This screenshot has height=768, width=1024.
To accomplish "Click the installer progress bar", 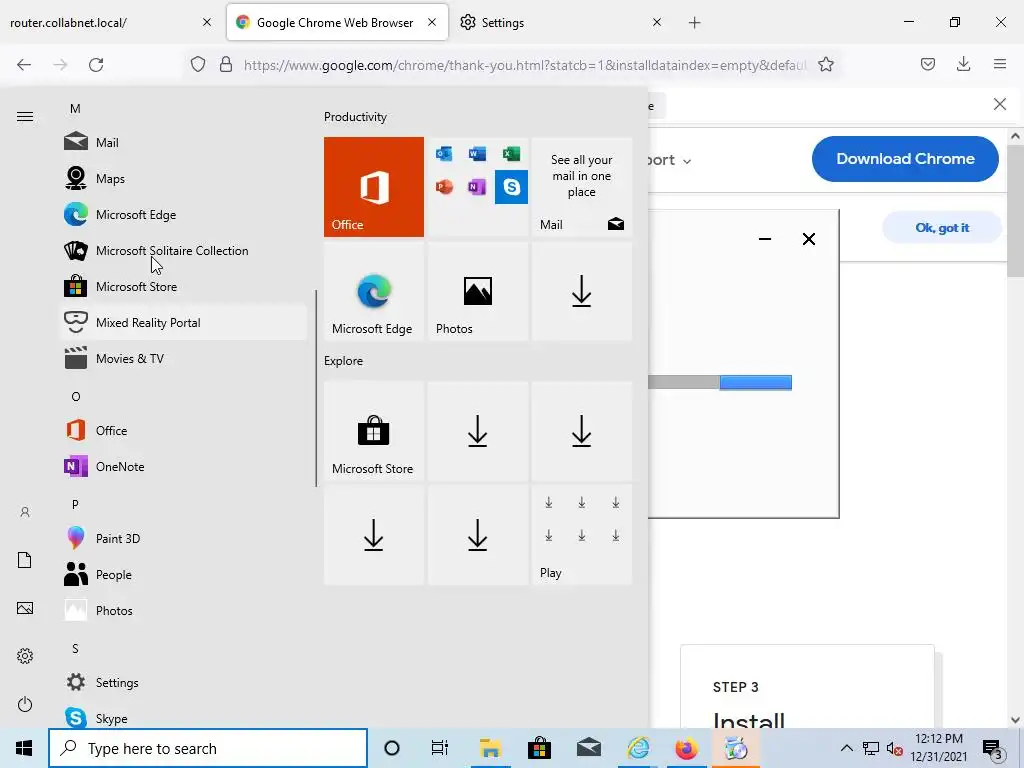I will pyautogui.click(x=720, y=383).
